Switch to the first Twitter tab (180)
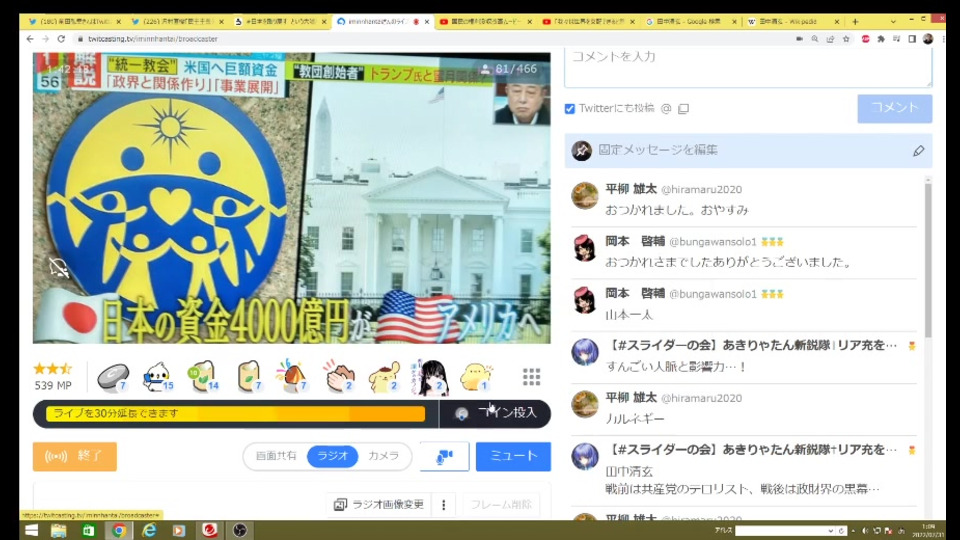Viewport: 960px width, 540px height. point(73,21)
